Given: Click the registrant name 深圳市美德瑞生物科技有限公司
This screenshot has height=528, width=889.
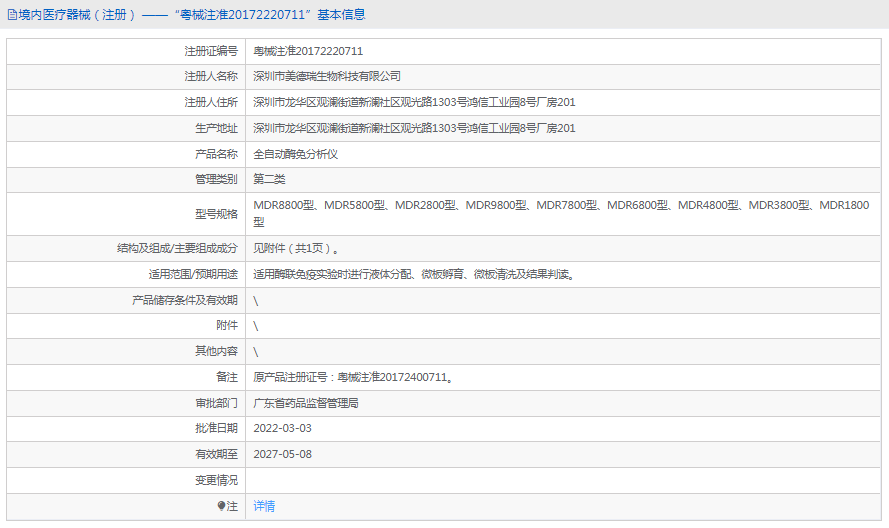Looking at the screenshot, I should tap(327, 76).
